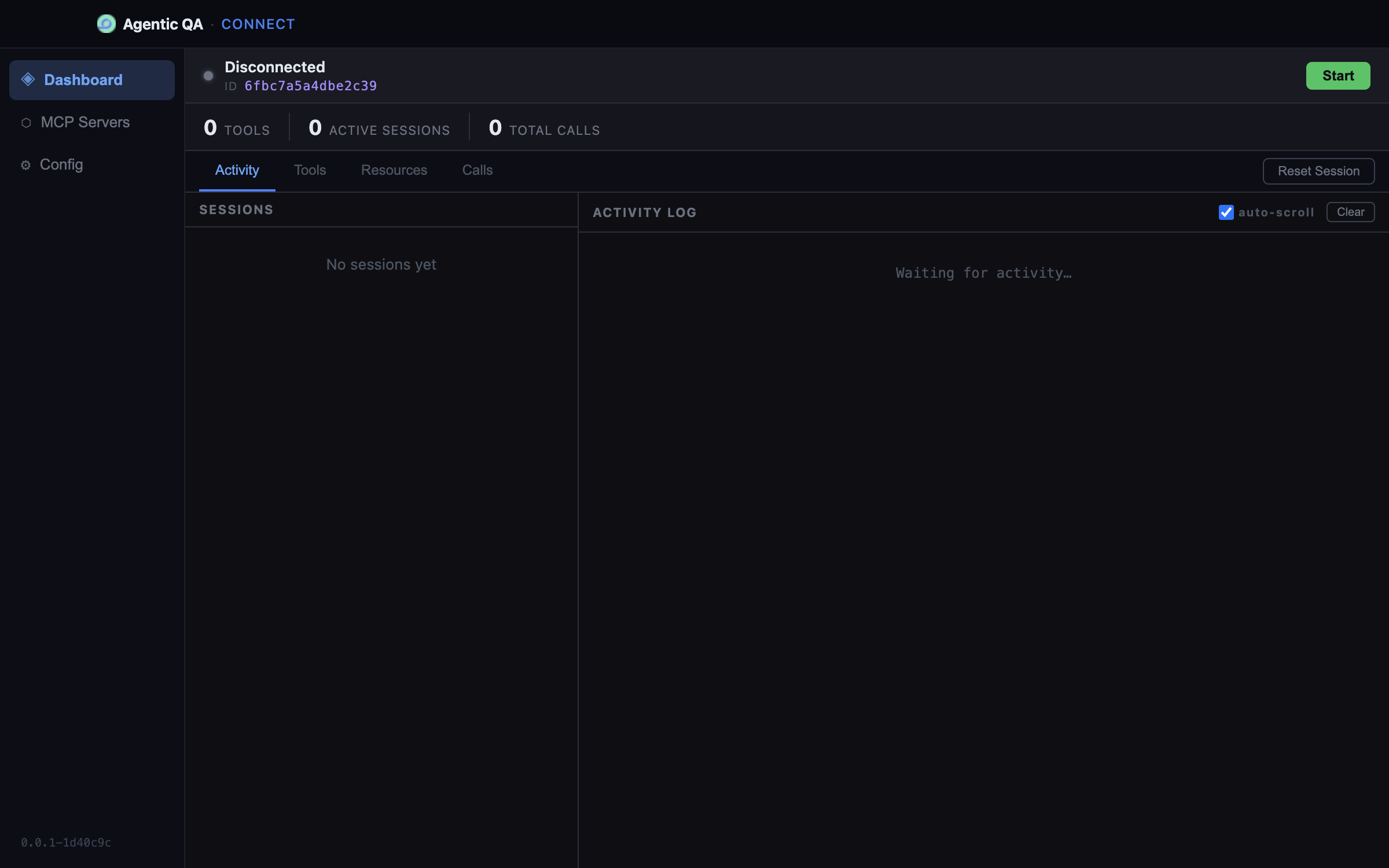Click the ID 6fbc7a5a4dbe2c39 value
Image resolution: width=1389 pixels, height=868 pixels.
[x=310, y=86]
